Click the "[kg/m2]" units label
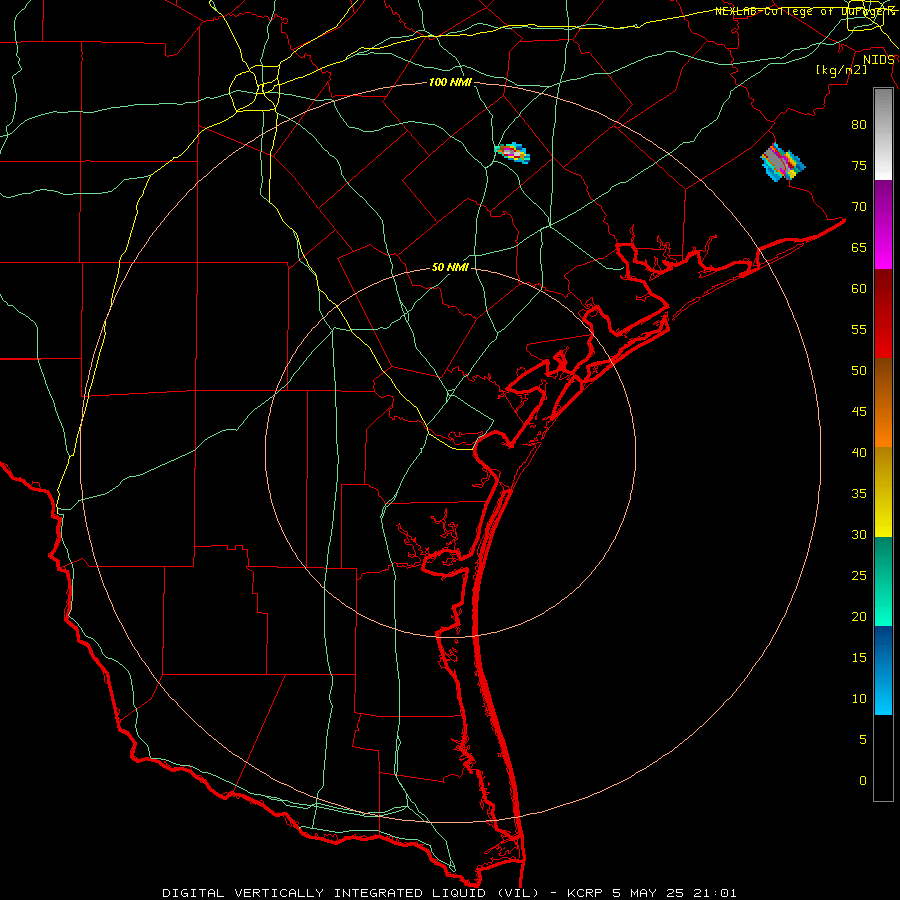This screenshot has width=900, height=900. point(841,70)
